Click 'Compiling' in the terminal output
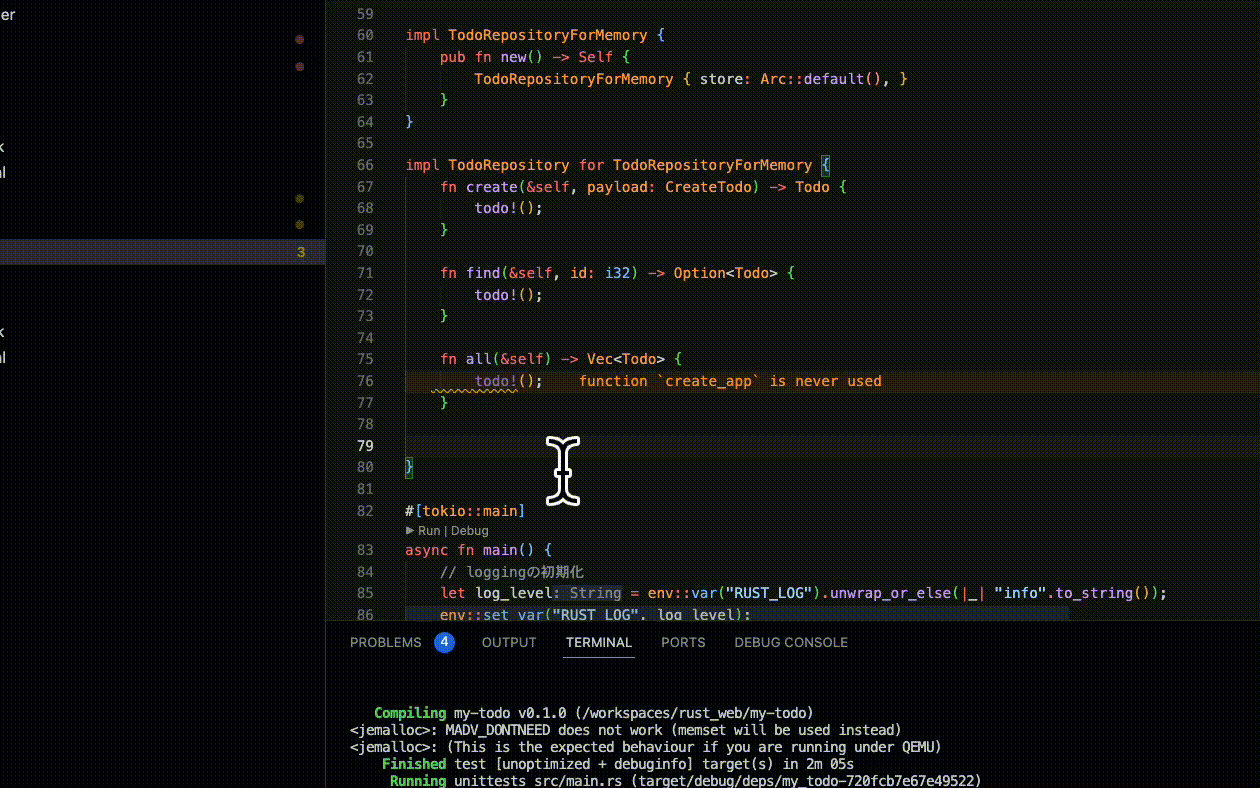The height and width of the screenshot is (788, 1260). [410, 713]
